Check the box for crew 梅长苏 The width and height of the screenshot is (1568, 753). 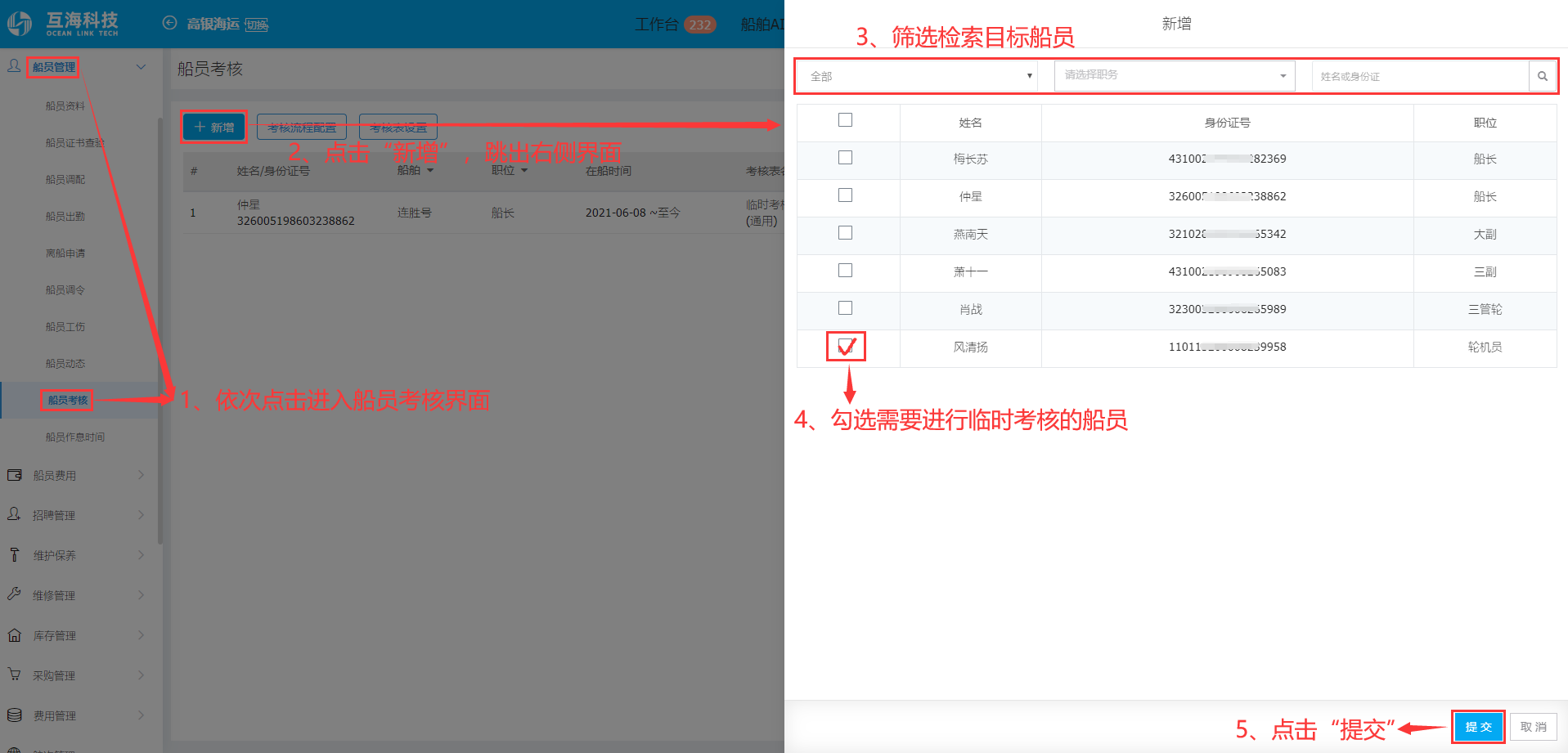point(846,158)
